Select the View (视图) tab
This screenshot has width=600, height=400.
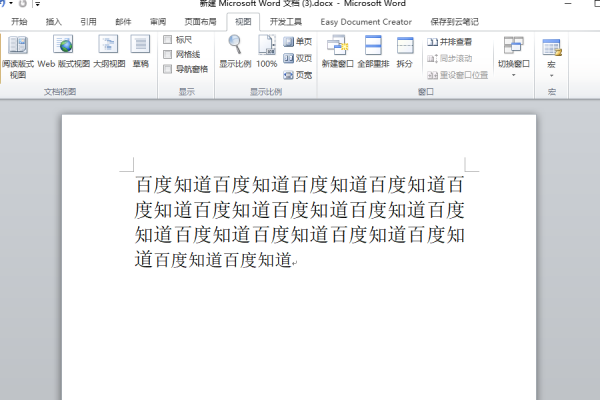(x=243, y=22)
